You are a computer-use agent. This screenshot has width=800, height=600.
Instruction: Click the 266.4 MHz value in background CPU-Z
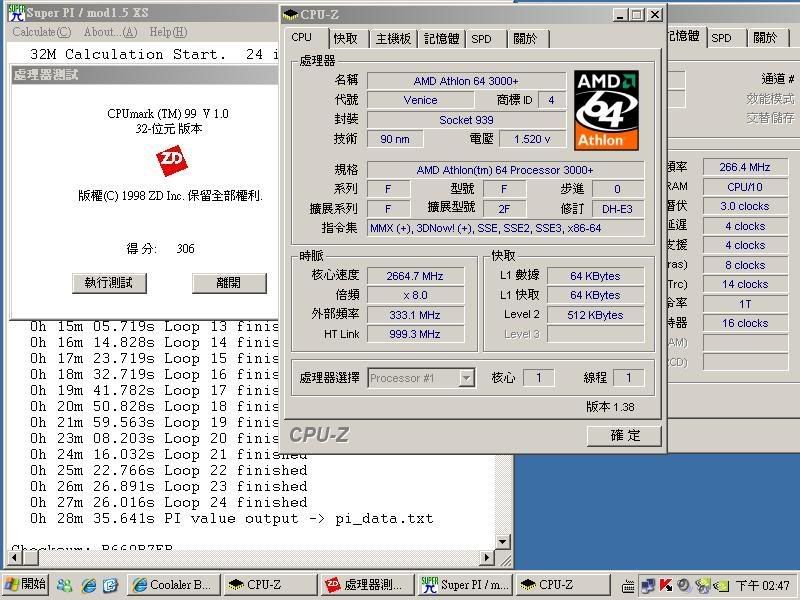click(745, 167)
